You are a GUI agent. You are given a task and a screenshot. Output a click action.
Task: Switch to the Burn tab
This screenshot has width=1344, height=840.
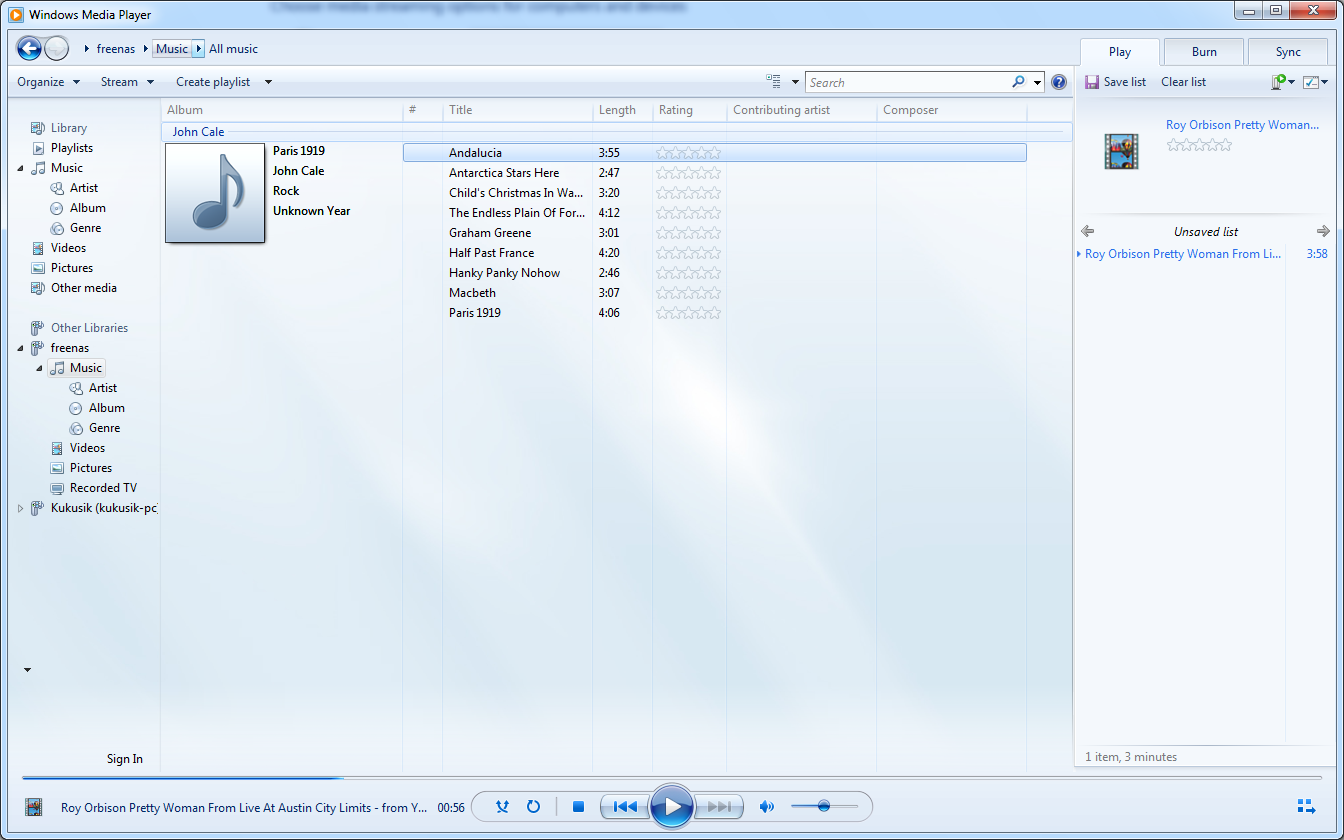[x=1204, y=52]
